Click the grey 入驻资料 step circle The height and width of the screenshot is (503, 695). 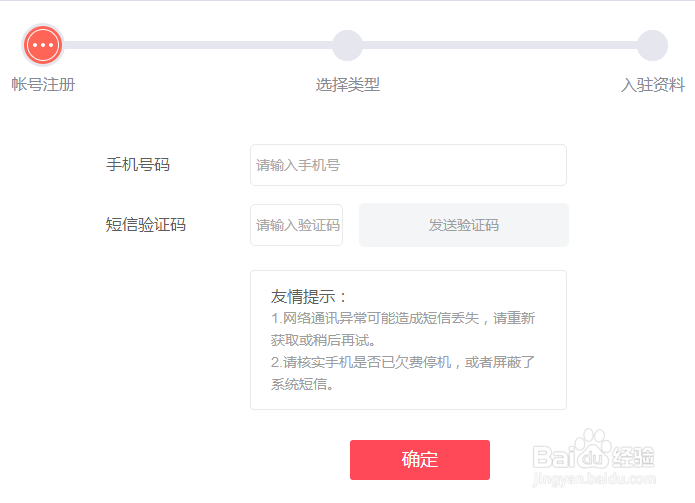click(652, 45)
